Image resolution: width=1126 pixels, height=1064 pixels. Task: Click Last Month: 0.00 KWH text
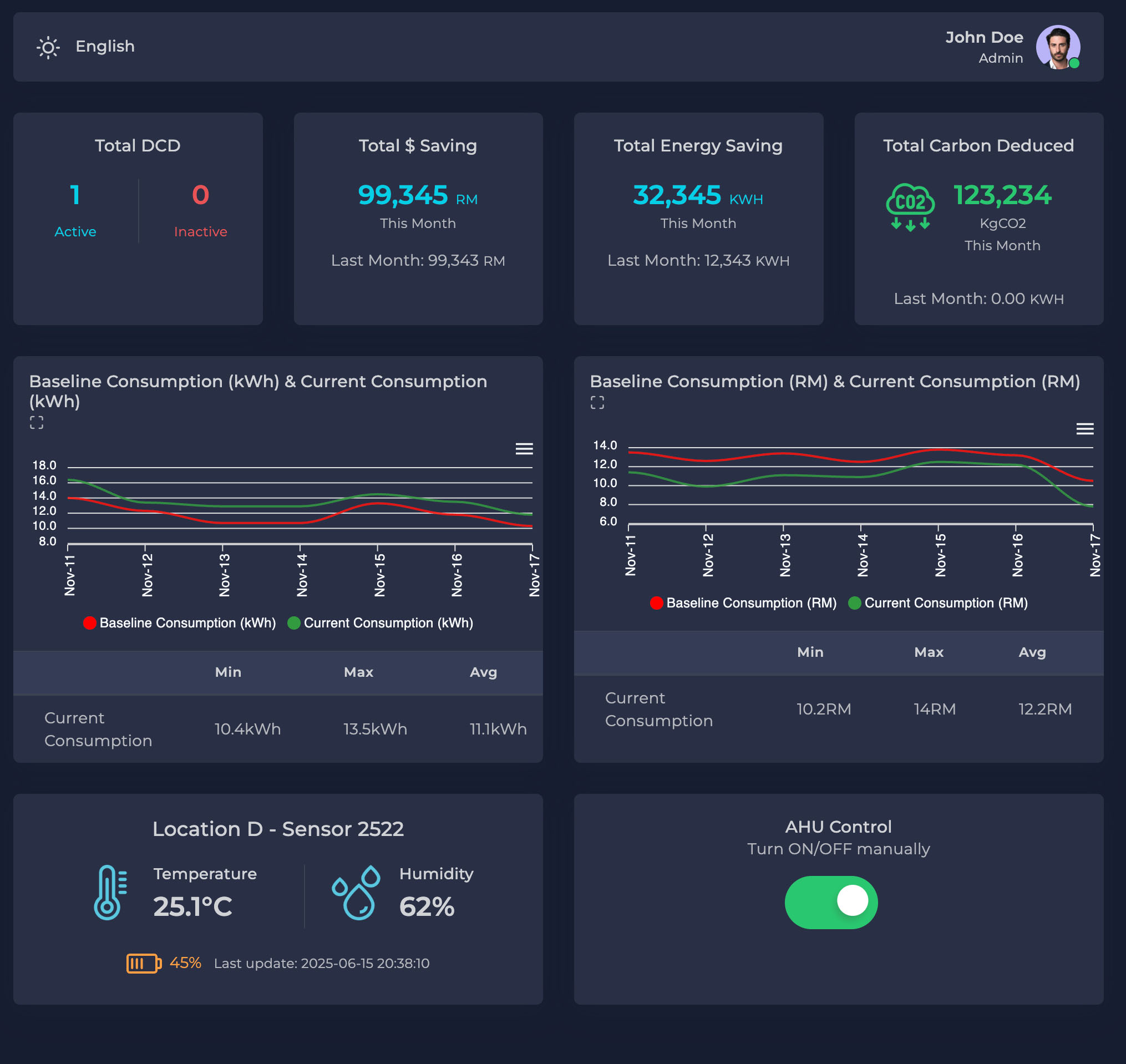click(x=978, y=299)
